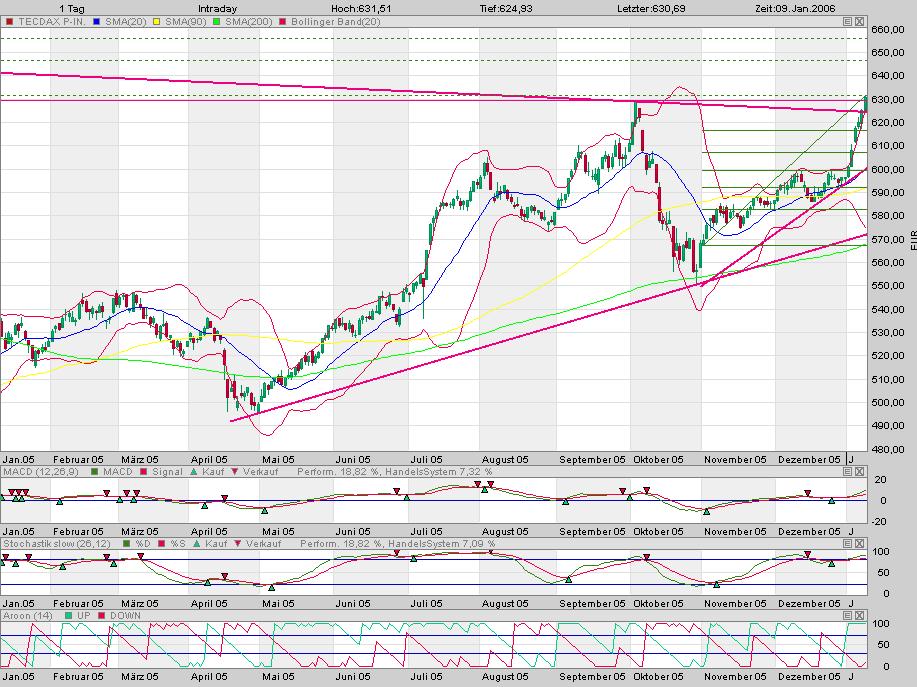Click the green UP icon in Aroon panel
The width and height of the screenshot is (917, 687).
coord(69,617)
